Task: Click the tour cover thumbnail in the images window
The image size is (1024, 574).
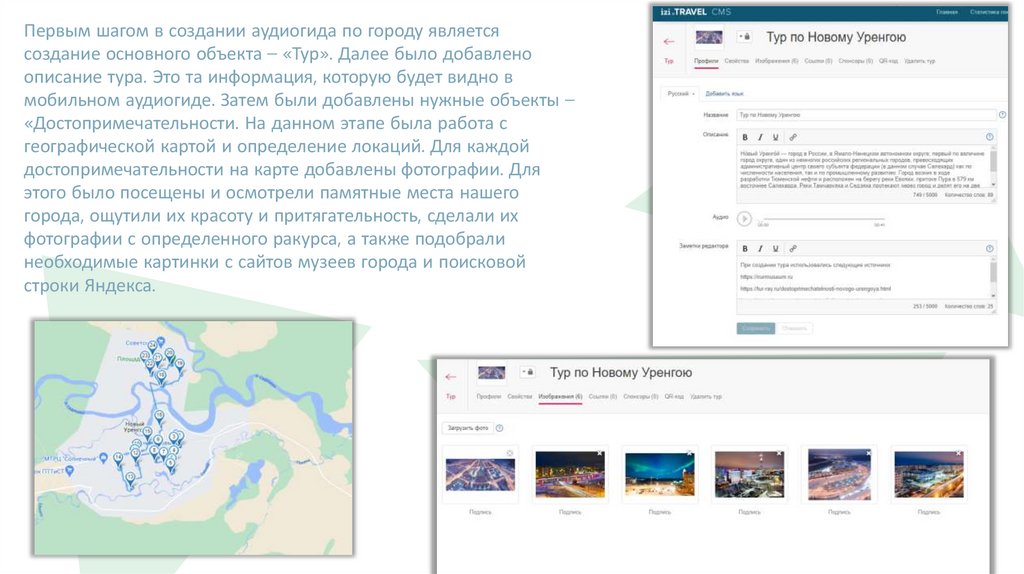Action: pyautogui.click(x=491, y=373)
